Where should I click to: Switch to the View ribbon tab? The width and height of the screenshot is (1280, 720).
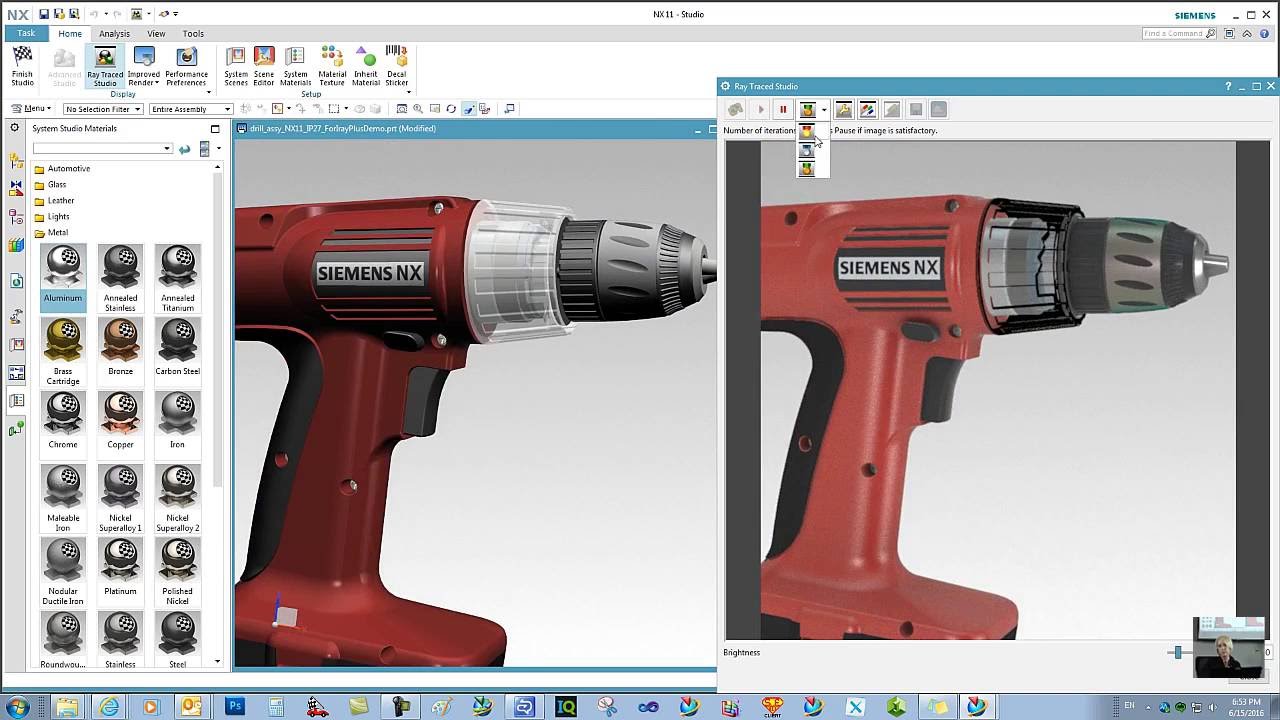pos(156,34)
